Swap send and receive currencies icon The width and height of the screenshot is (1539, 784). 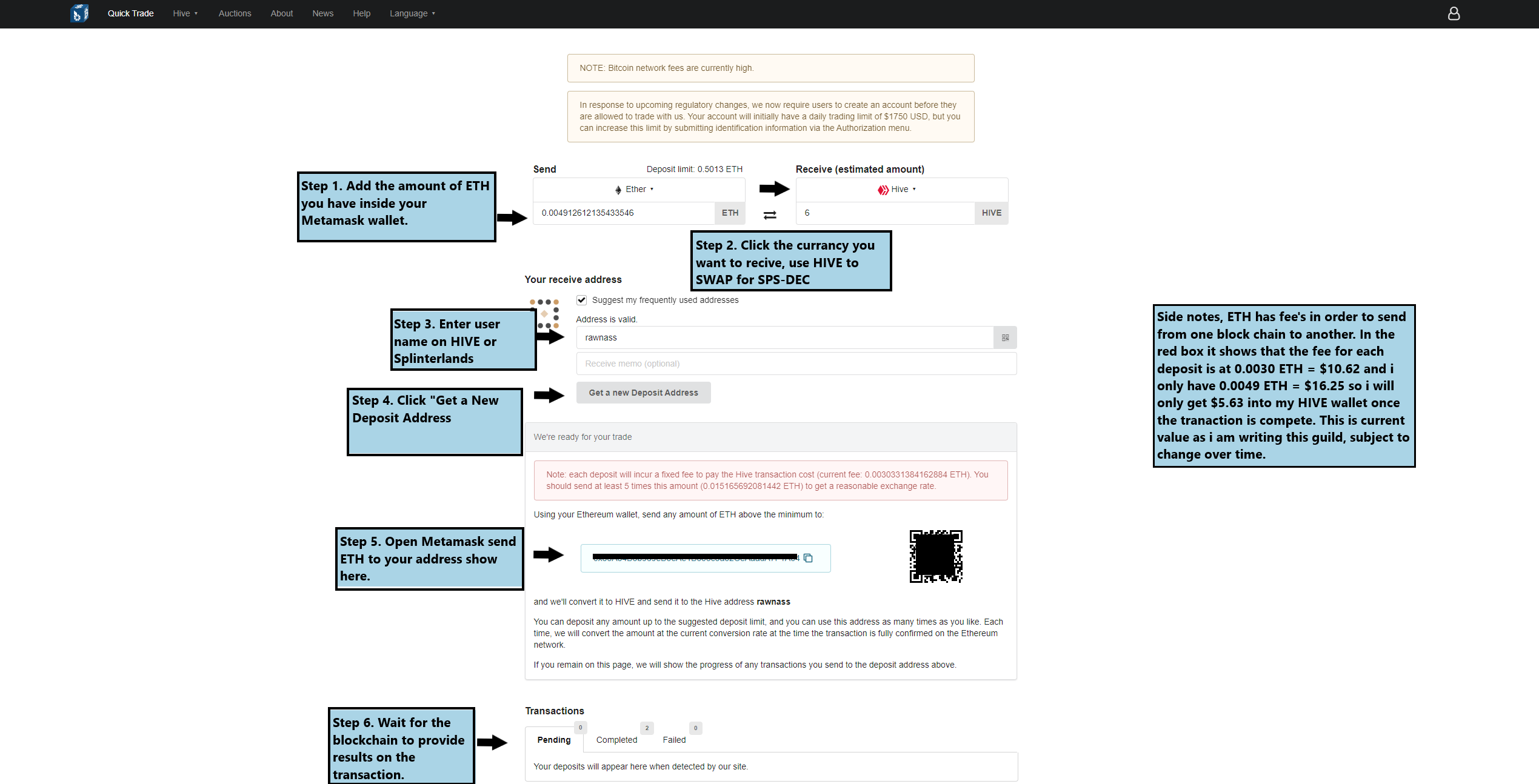point(770,215)
